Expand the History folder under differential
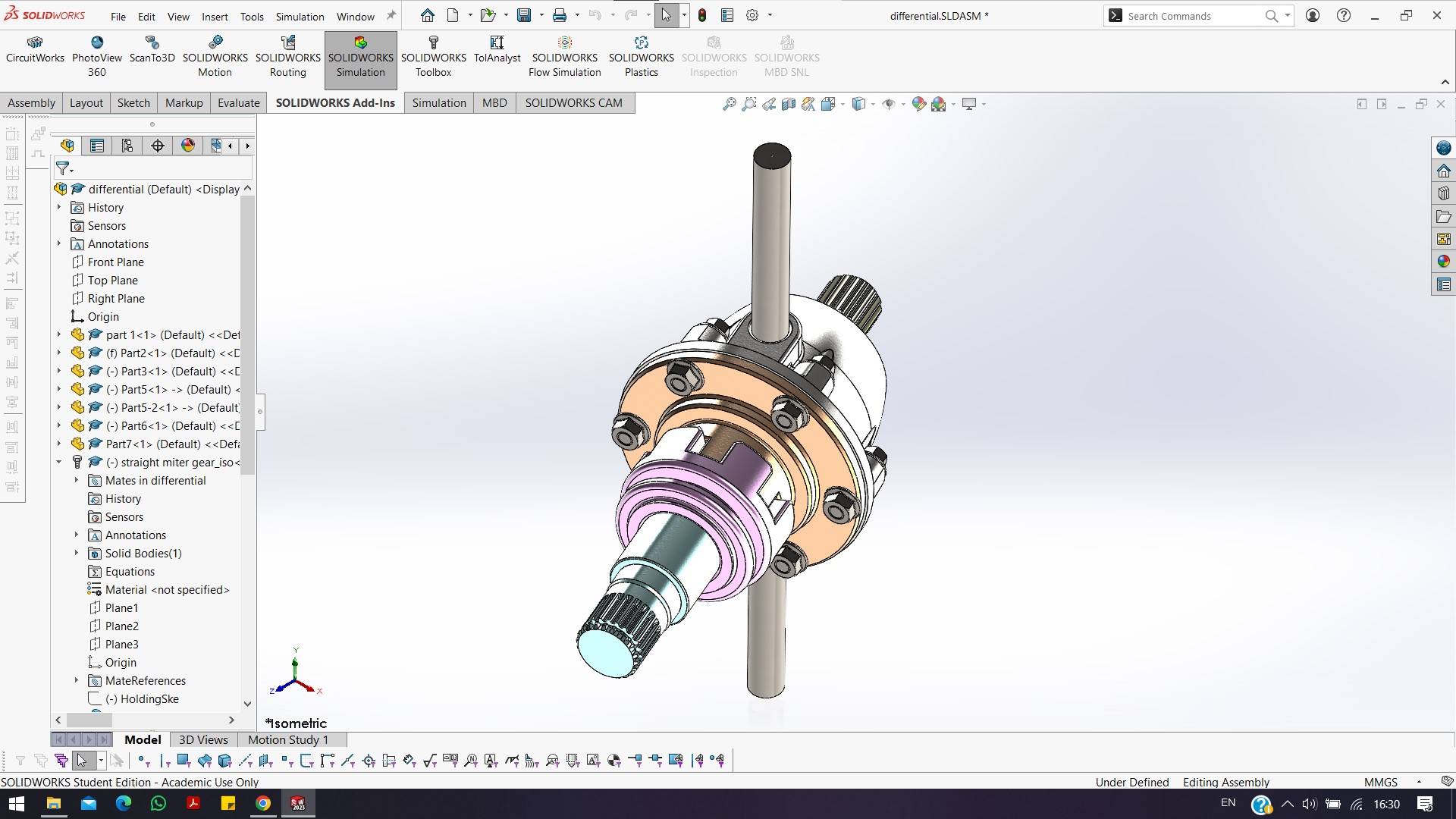This screenshot has height=819, width=1456. pos(59,207)
